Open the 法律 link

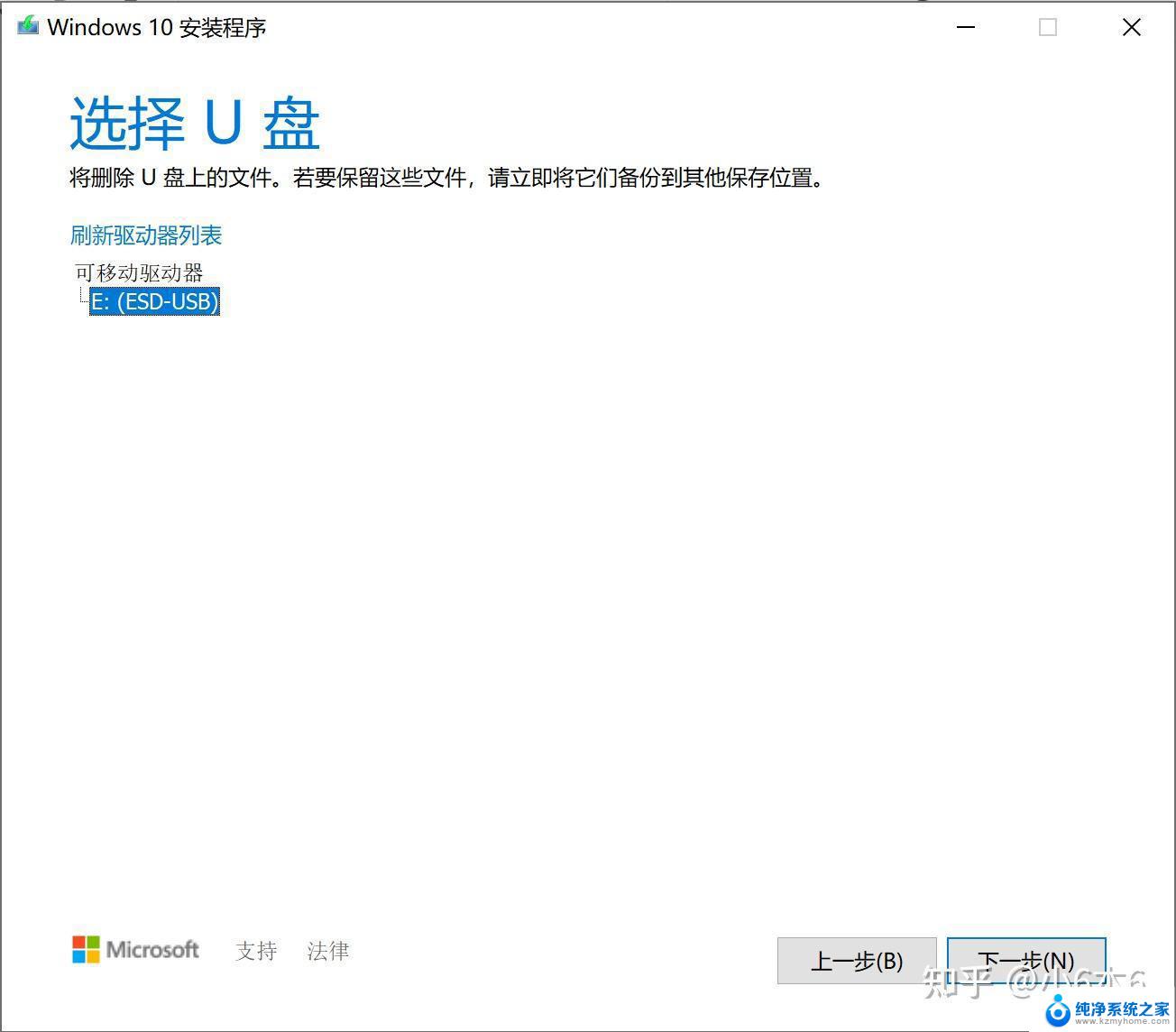328,951
